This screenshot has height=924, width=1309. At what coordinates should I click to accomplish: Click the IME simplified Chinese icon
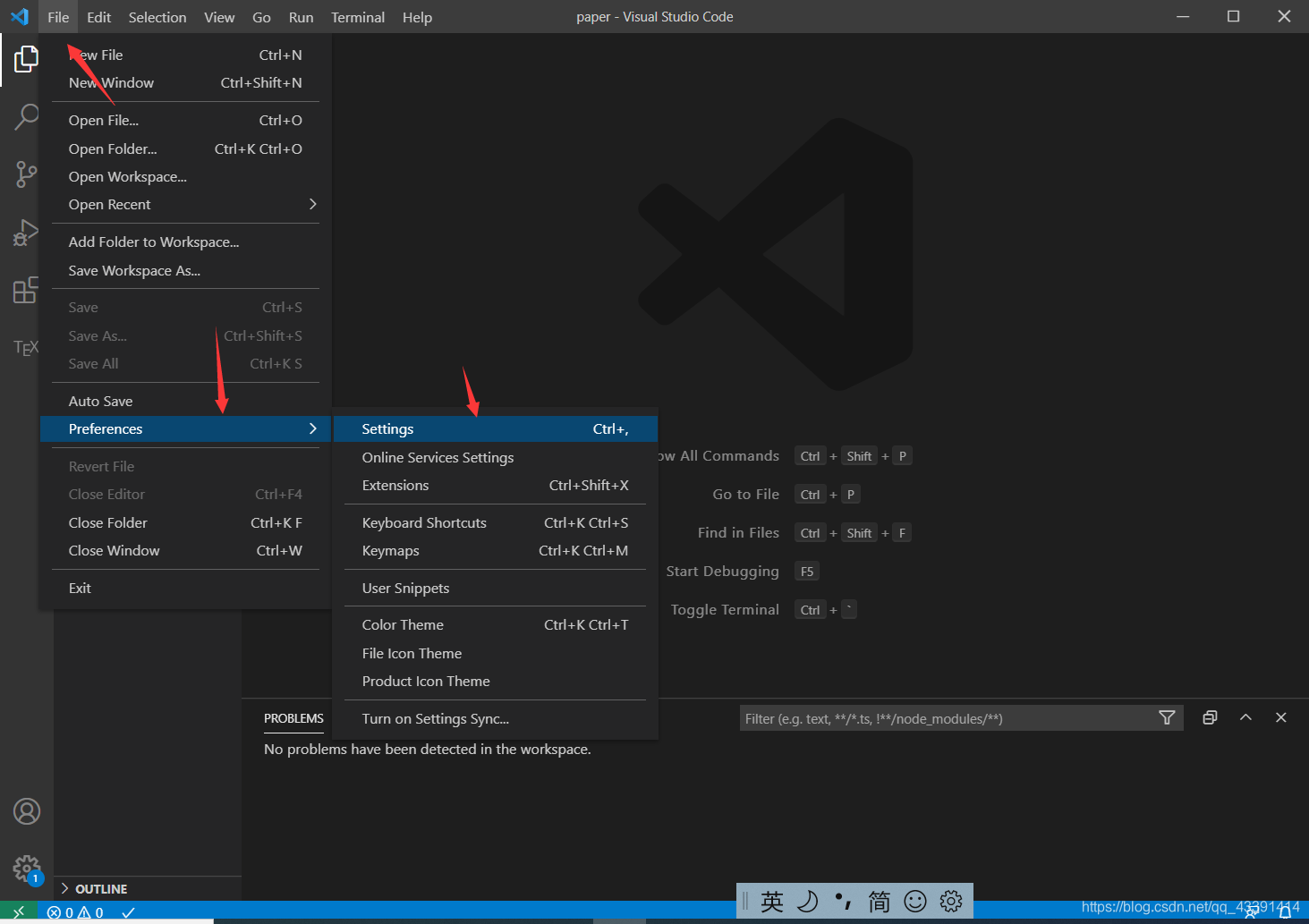click(x=880, y=901)
